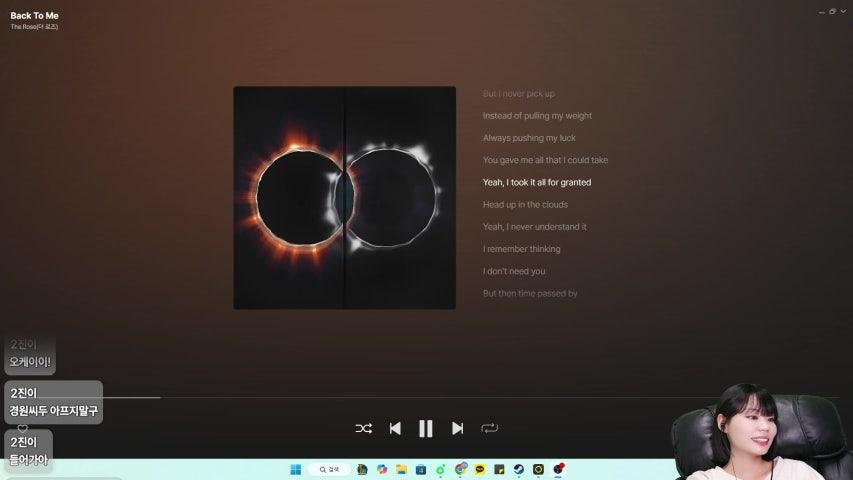This screenshot has height=480, width=853.
Task: Open the music app with the red badge
Action: (x=558, y=469)
